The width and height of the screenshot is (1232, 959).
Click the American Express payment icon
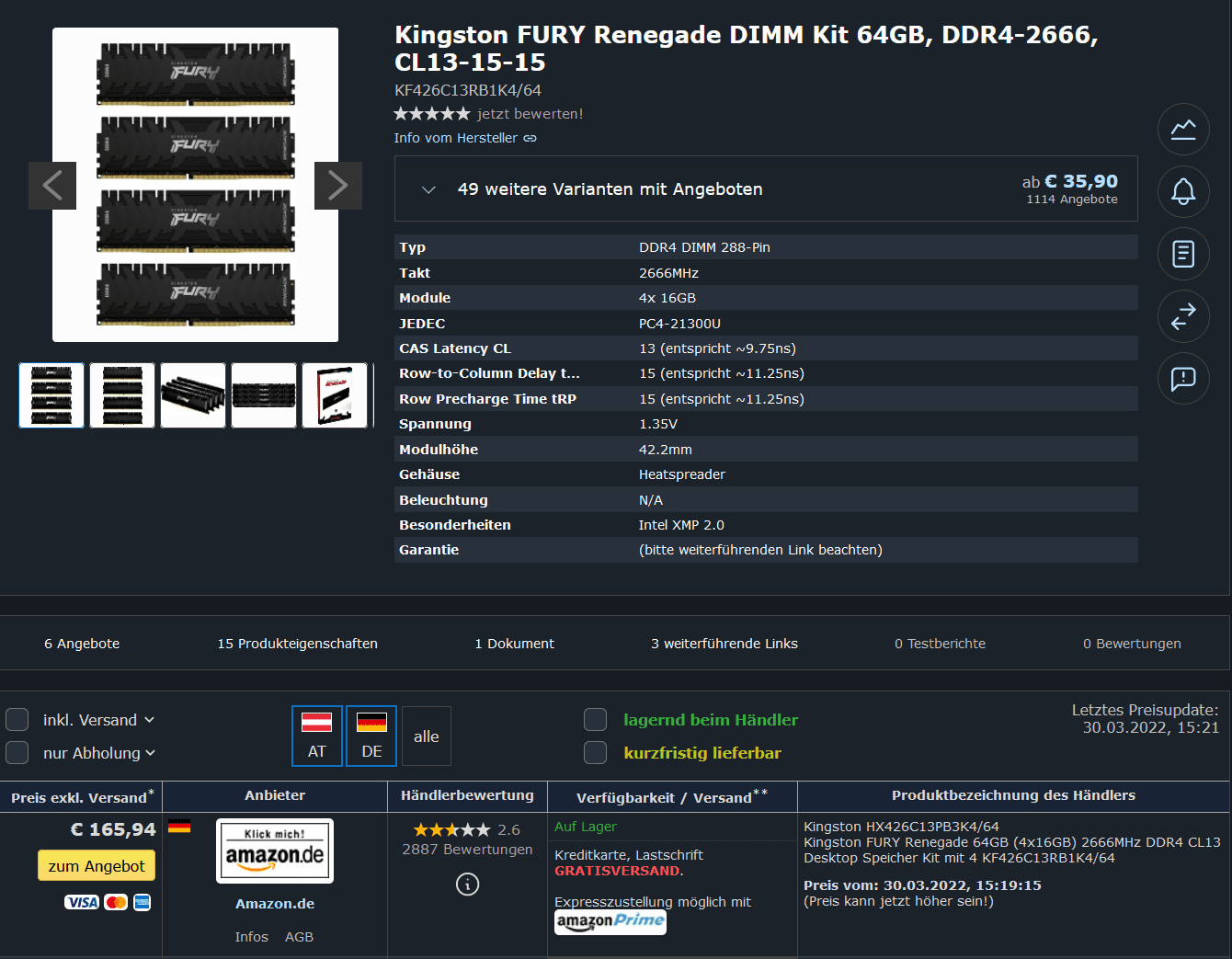142,902
